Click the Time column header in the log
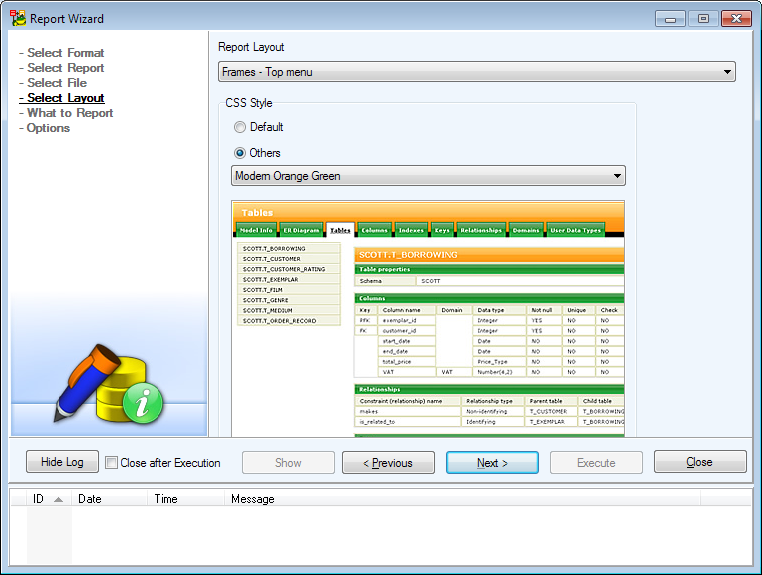This screenshot has height=575, width=762. 186,499
